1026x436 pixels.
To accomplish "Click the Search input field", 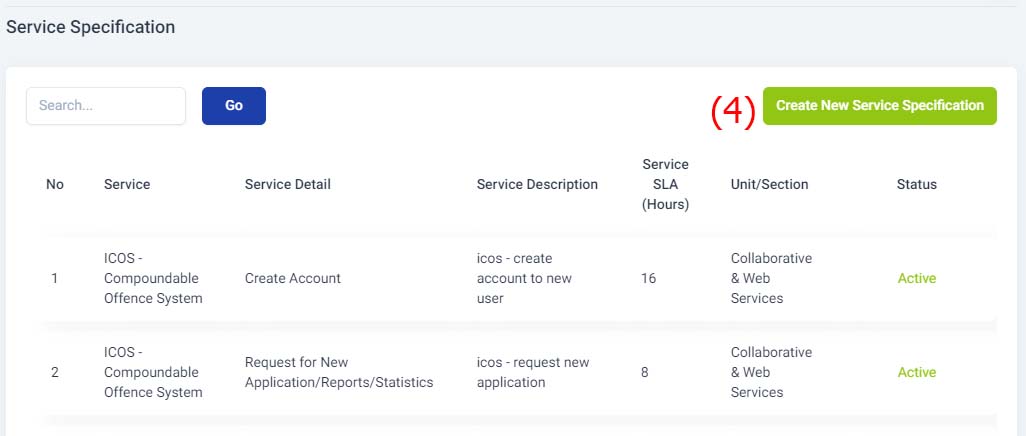I will (106, 105).
